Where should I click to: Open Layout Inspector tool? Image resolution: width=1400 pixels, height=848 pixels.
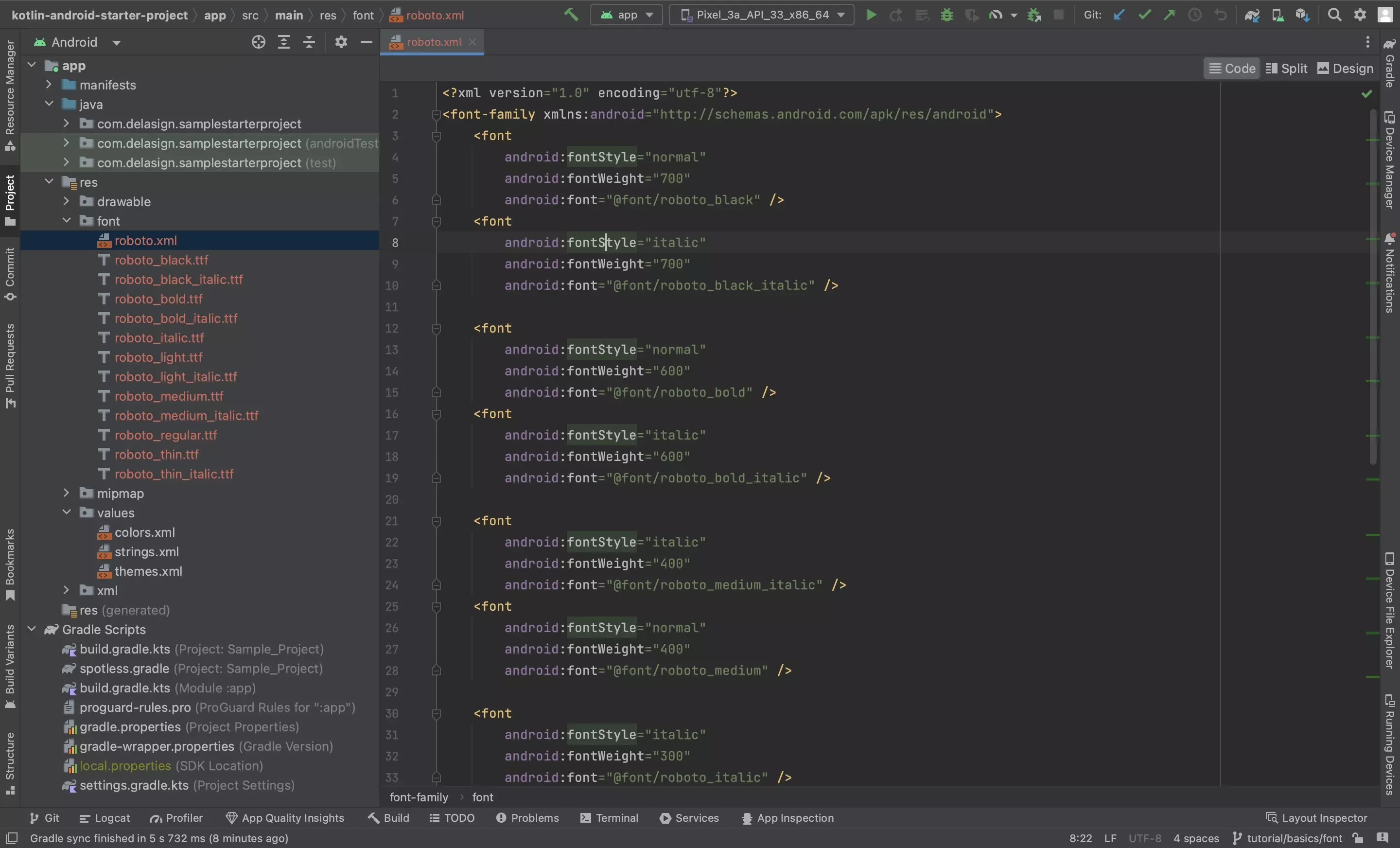(x=1318, y=818)
